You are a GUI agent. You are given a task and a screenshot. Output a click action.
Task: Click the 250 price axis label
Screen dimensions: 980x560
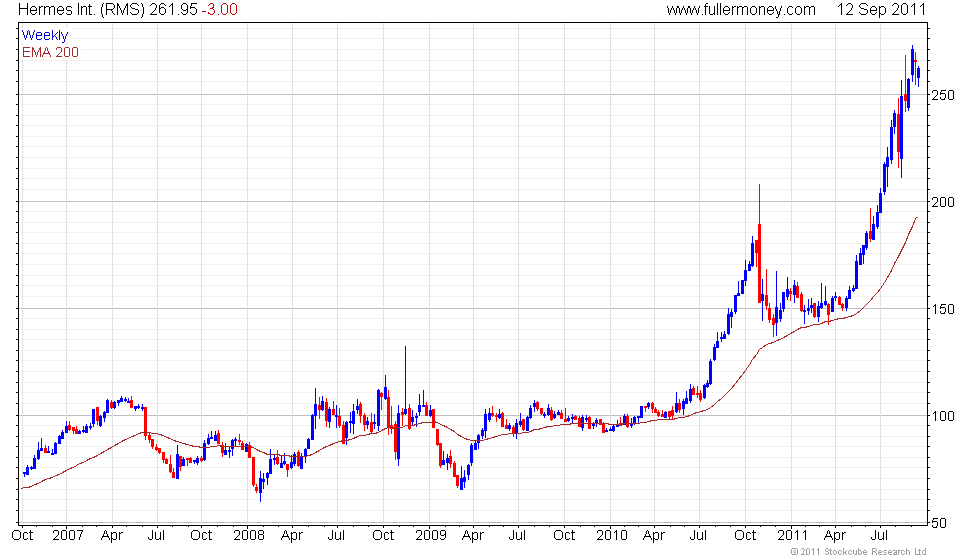[x=943, y=95]
